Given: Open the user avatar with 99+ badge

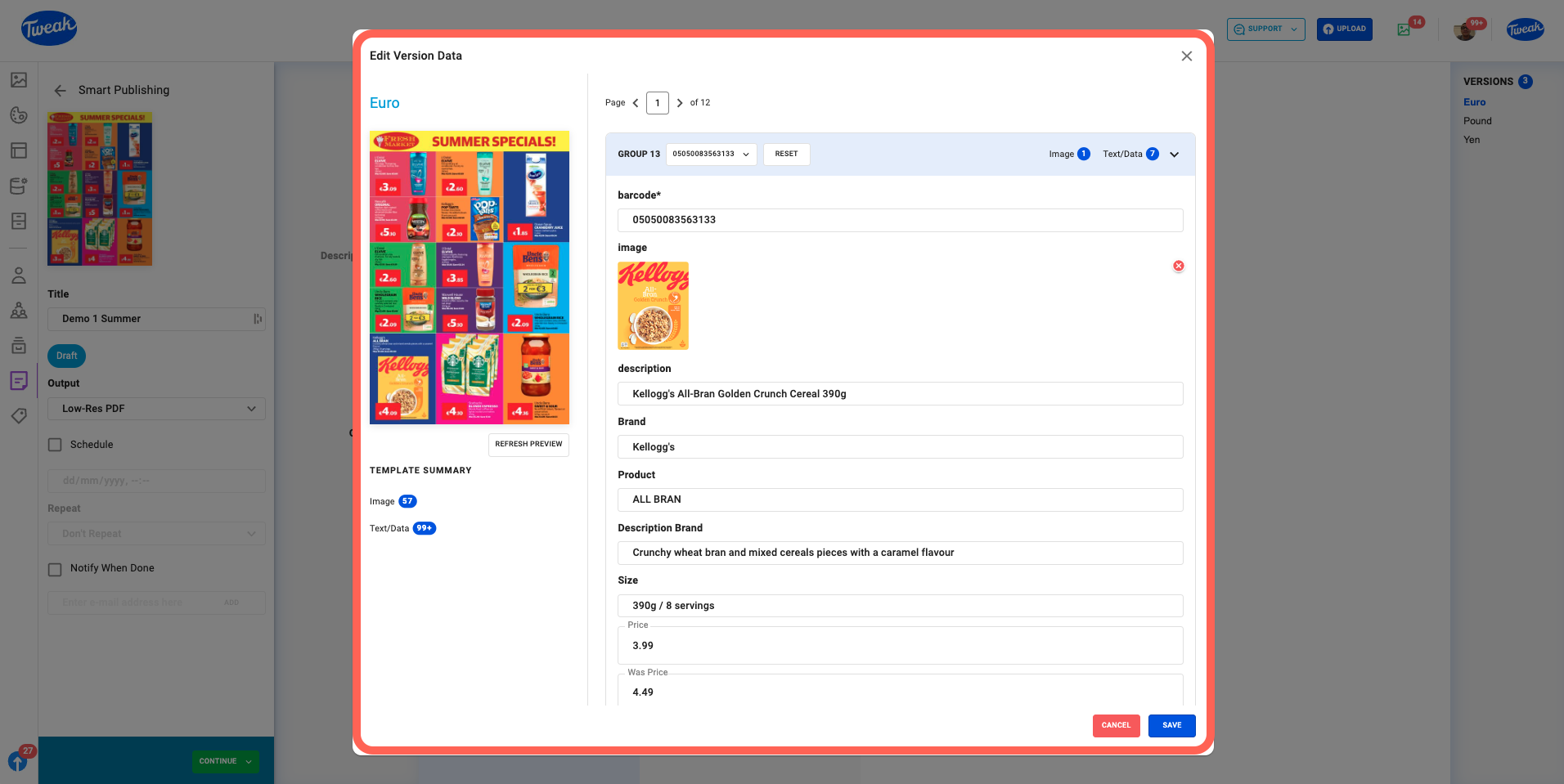Looking at the screenshot, I should [1465, 30].
